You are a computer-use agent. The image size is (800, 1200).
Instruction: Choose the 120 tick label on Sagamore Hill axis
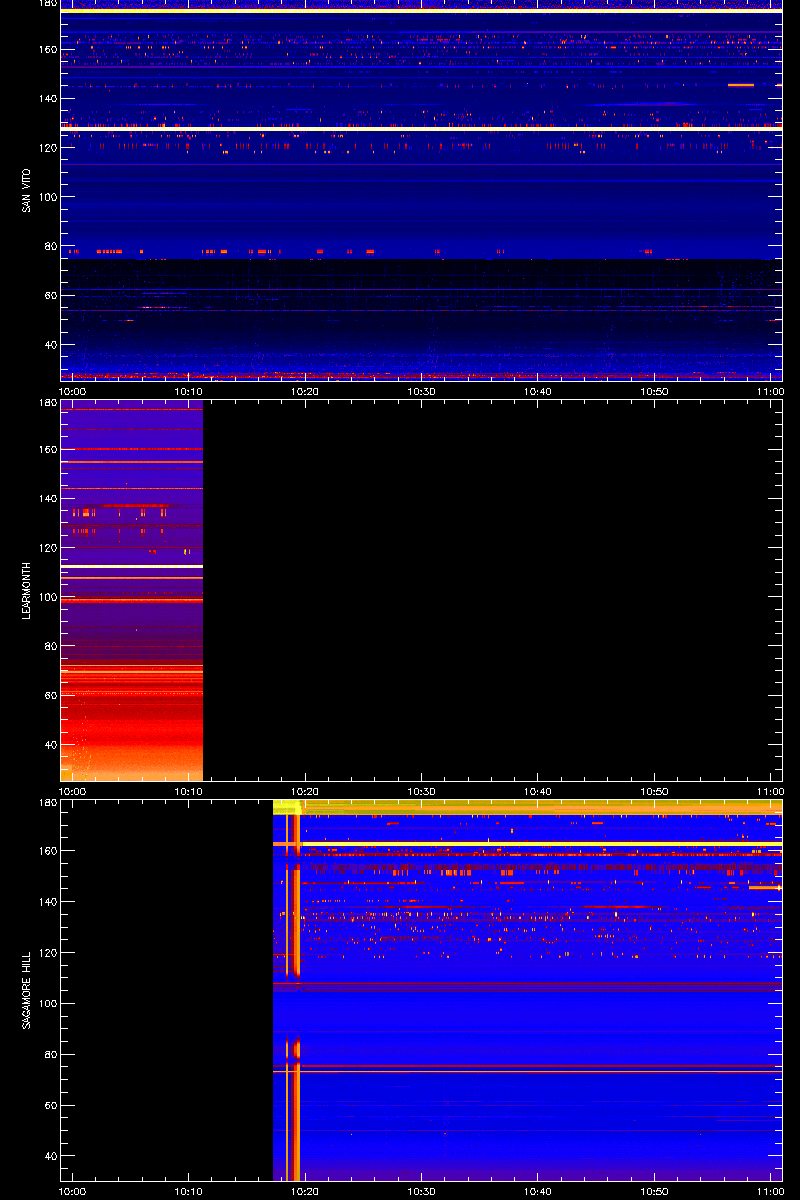point(47,953)
